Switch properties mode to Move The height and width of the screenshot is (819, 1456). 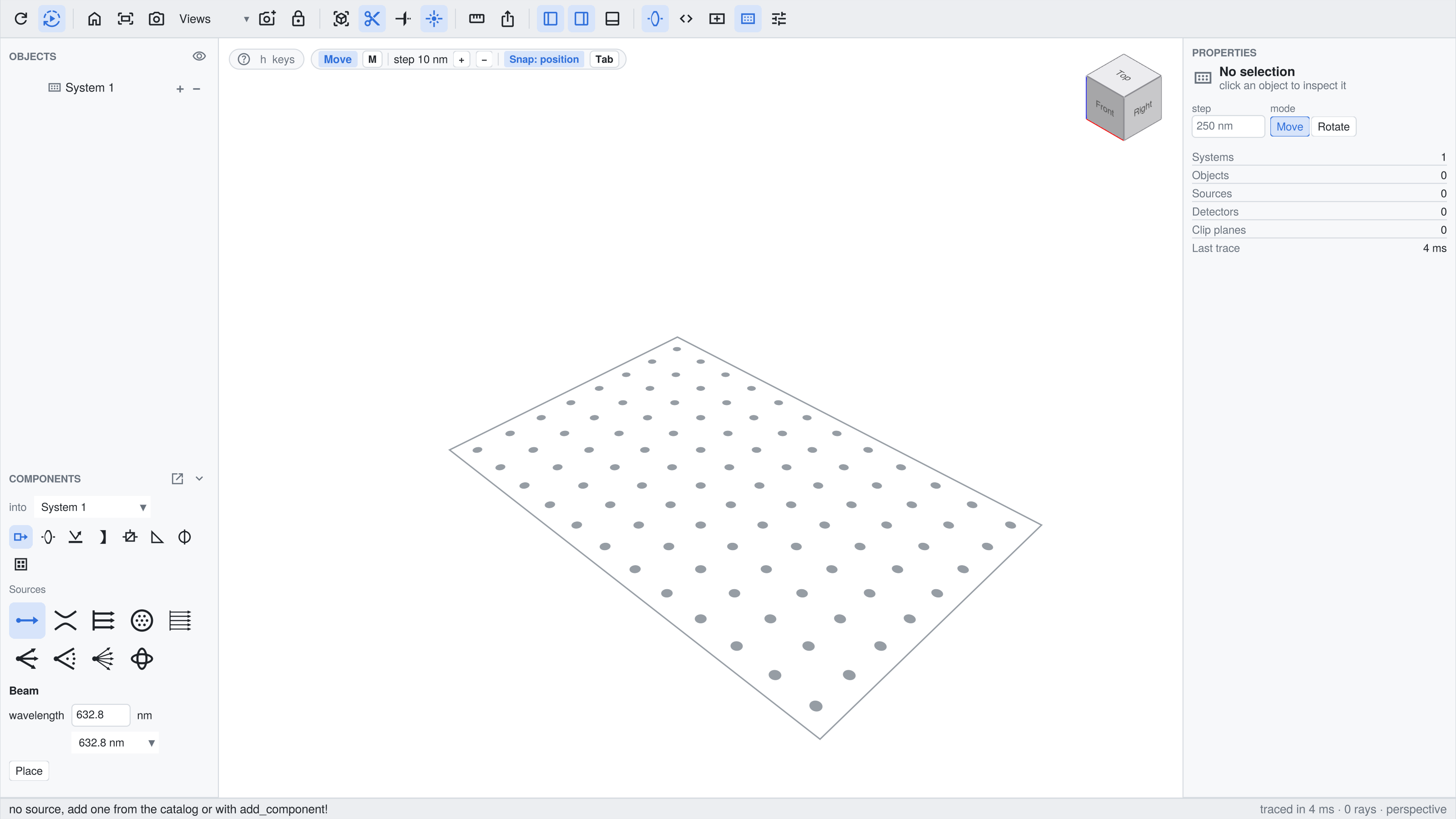pos(1289,126)
